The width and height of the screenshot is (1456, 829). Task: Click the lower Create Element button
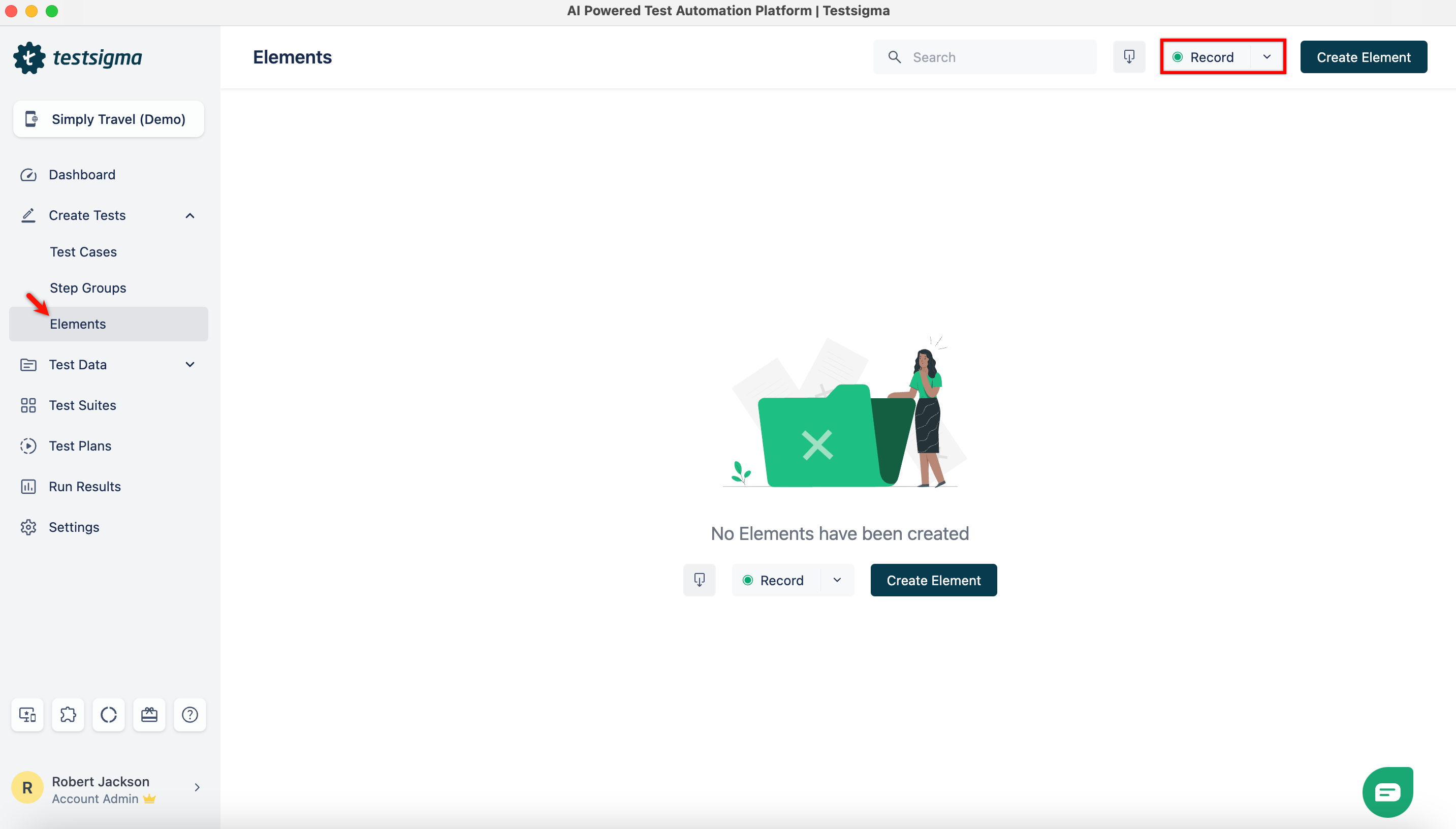coord(933,580)
